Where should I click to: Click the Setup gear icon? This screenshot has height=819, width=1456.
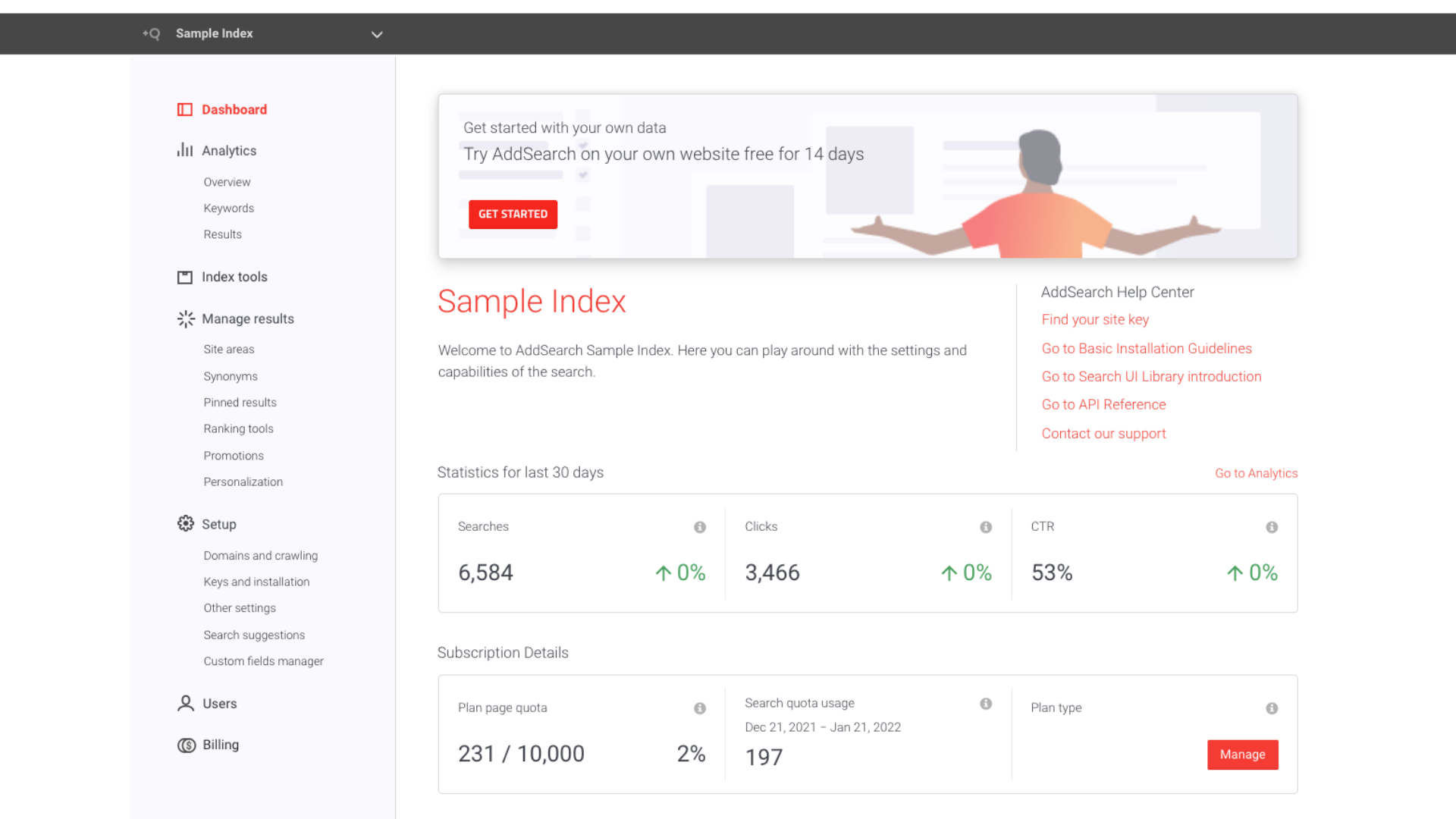[186, 524]
